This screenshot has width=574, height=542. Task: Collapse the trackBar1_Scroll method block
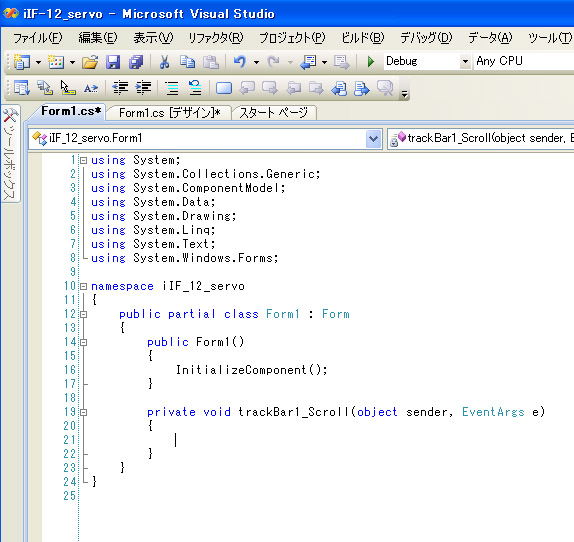coord(84,412)
